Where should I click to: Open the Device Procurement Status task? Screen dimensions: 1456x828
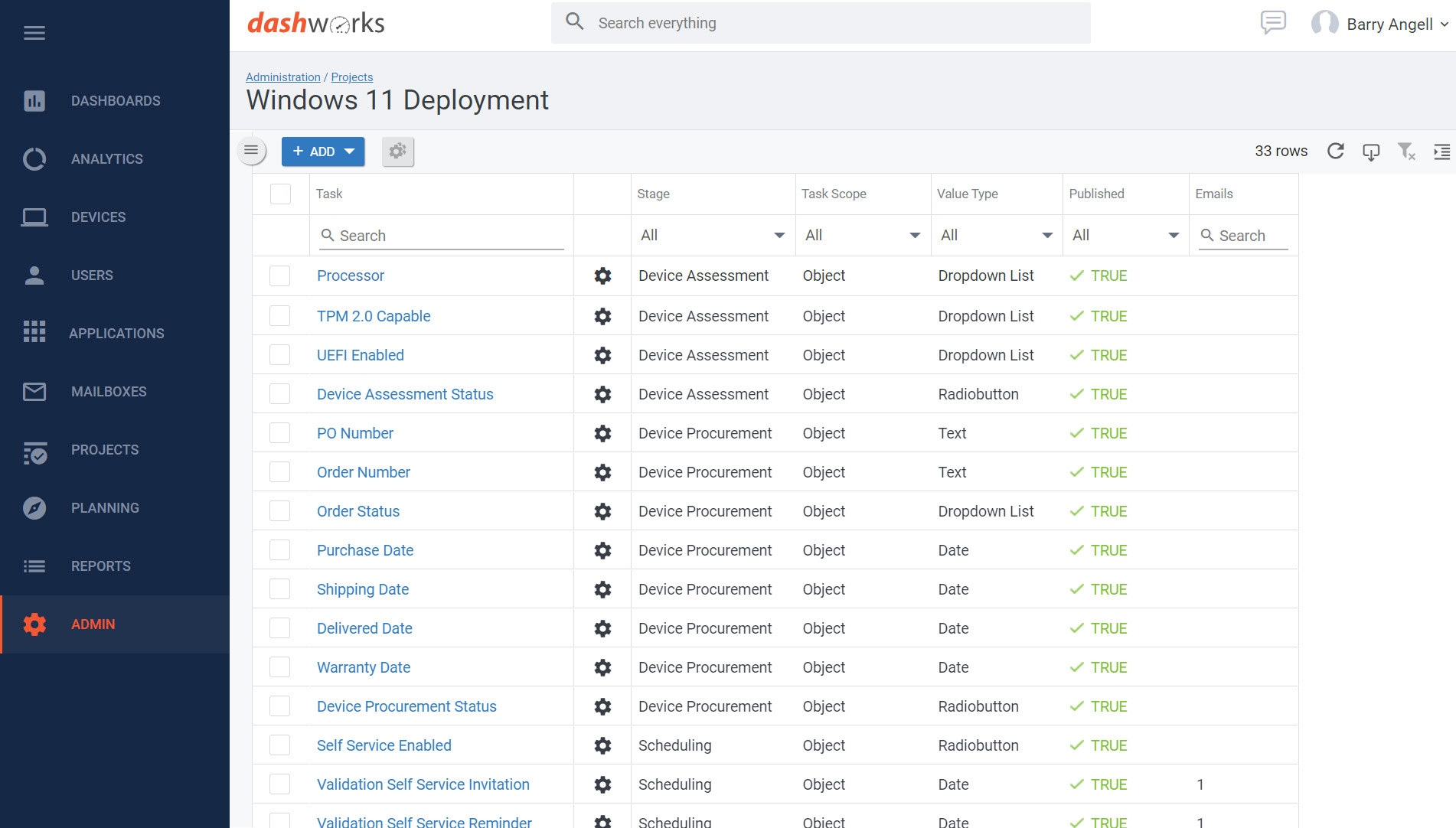[x=406, y=706]
